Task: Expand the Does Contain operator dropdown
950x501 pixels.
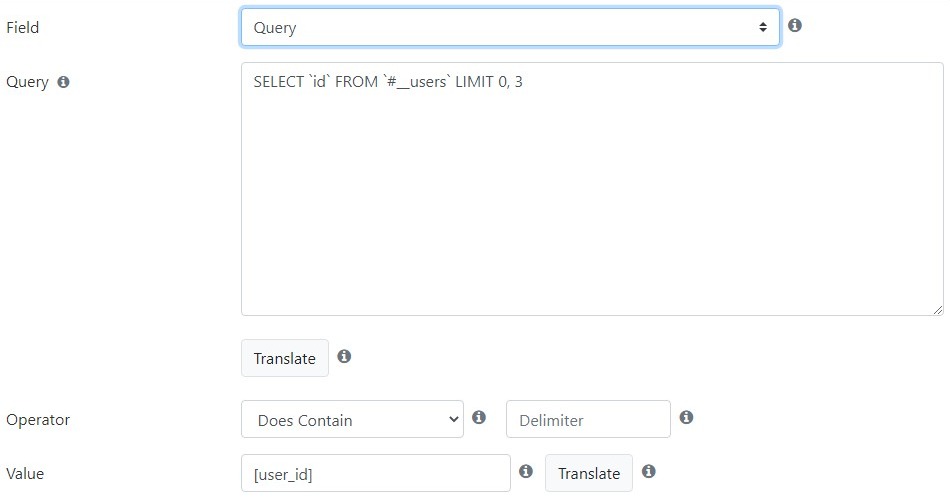Action: 352,419
